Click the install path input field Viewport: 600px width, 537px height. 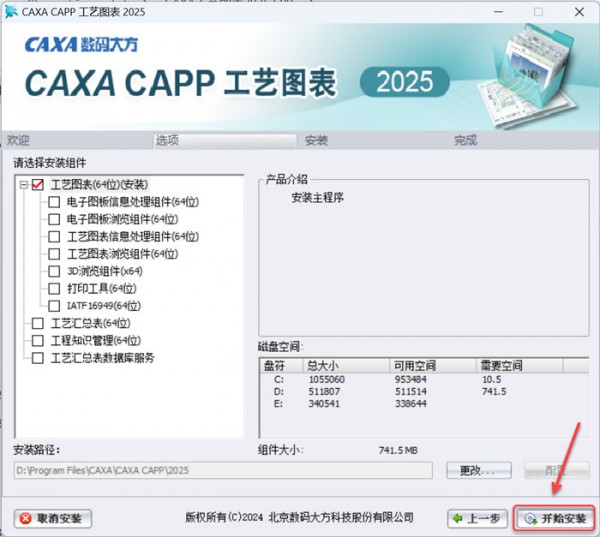[x=223, y=470]
